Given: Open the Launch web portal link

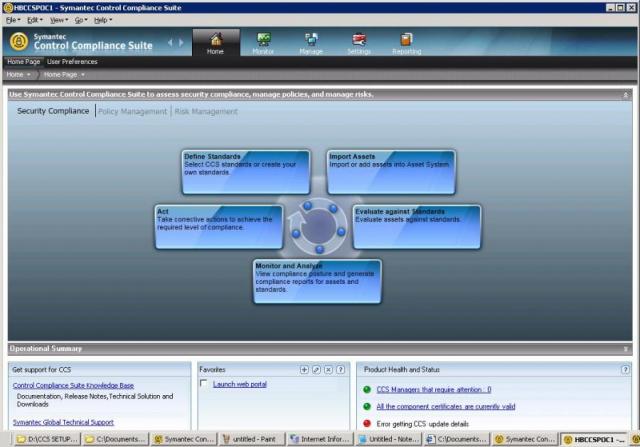Looking at the screenshot, I should pos(240,384).
